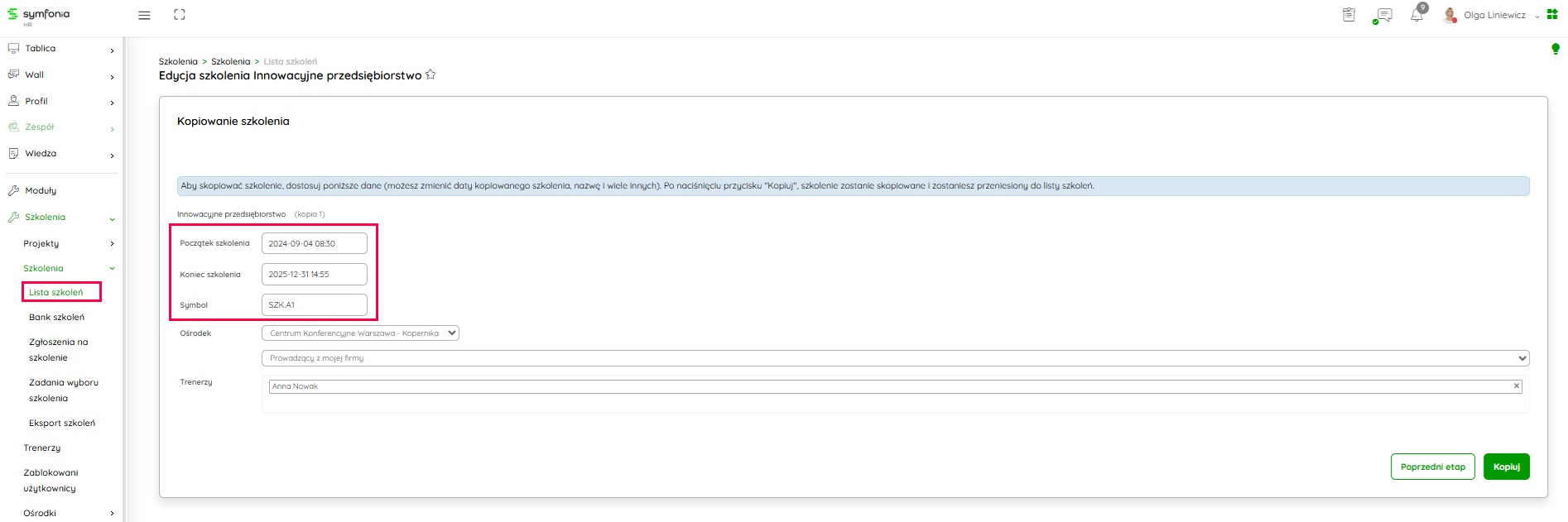The image size is (1568, 522).
Task: Click the green app switcher grid icon
Action: coord(1552,15)
